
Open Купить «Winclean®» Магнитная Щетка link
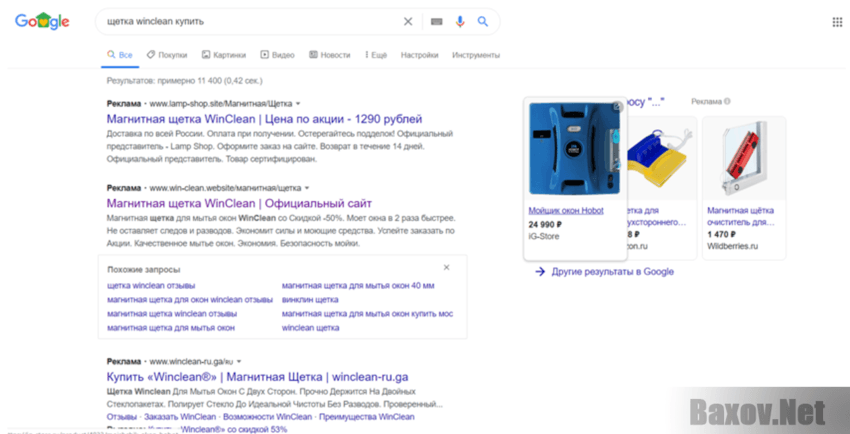pos(257,377)
